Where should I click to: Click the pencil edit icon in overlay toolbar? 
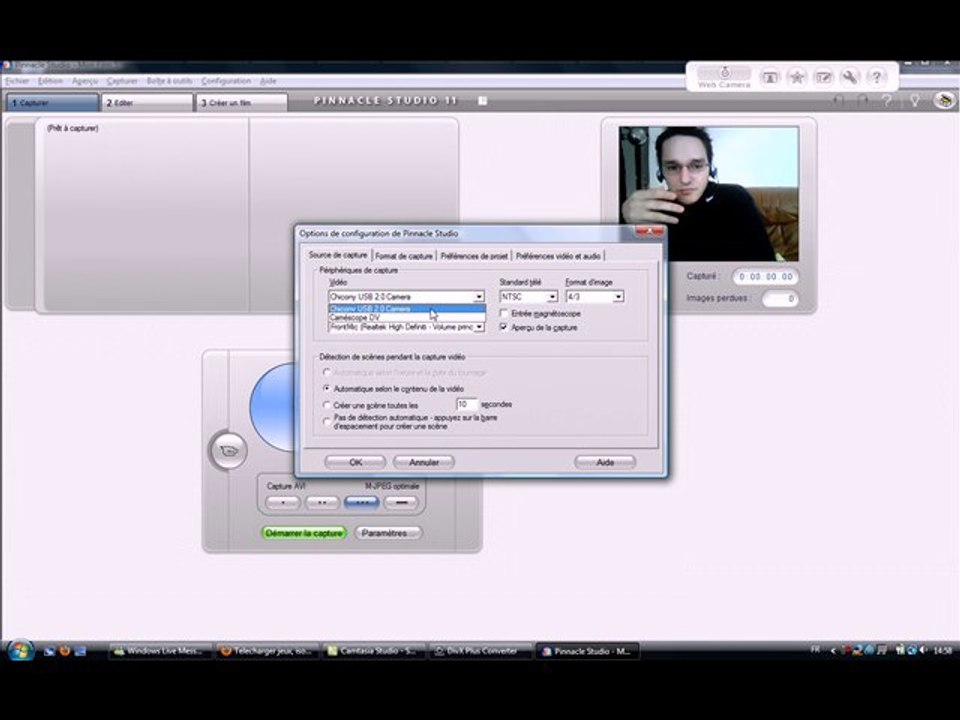pos(823,77)
